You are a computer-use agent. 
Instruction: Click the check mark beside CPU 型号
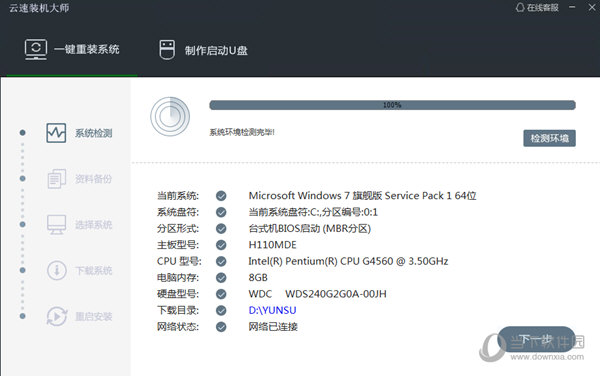click(x=221, y=261)
